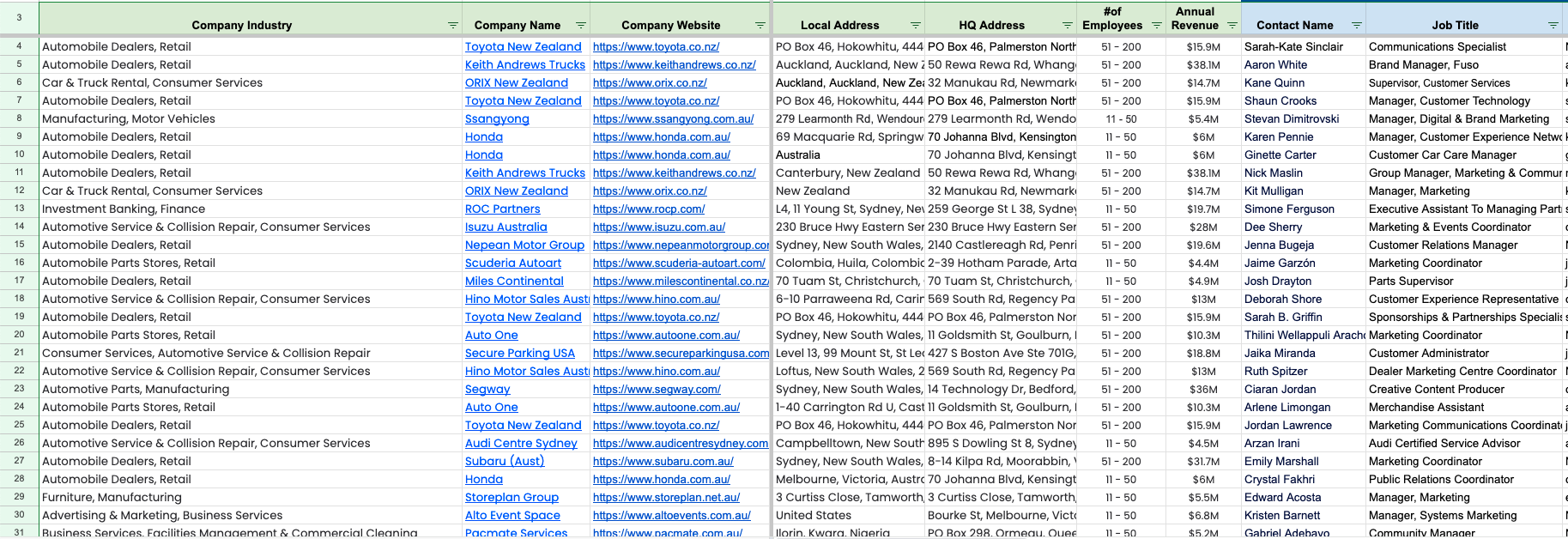Select the Simone Ferguson contact cell

(1304, 209)
